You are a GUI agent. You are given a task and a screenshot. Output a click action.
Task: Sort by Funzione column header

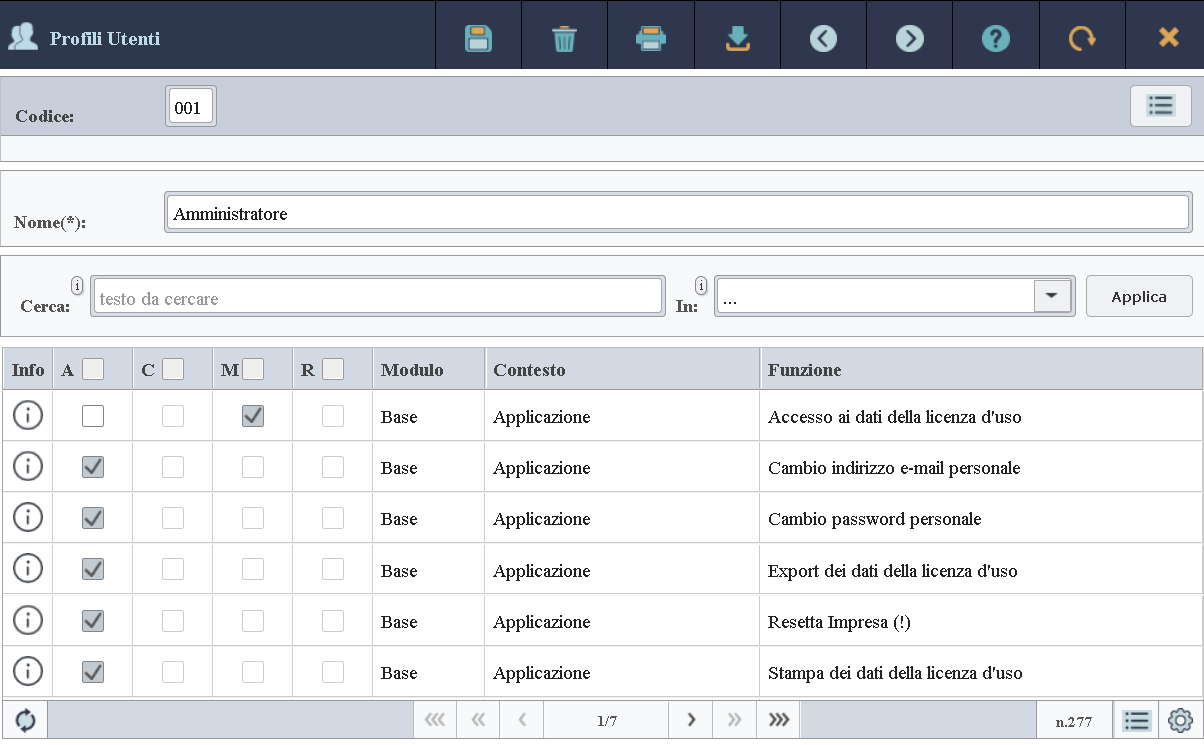coord(981,370)
